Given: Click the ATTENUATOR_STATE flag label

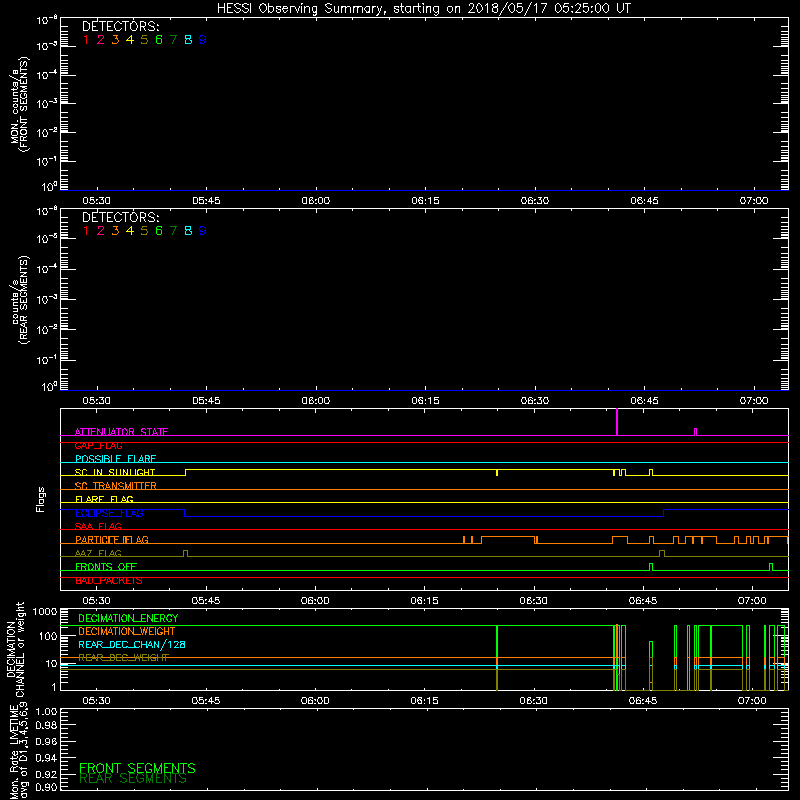Looking at the screenshot, I should point(121,432).
